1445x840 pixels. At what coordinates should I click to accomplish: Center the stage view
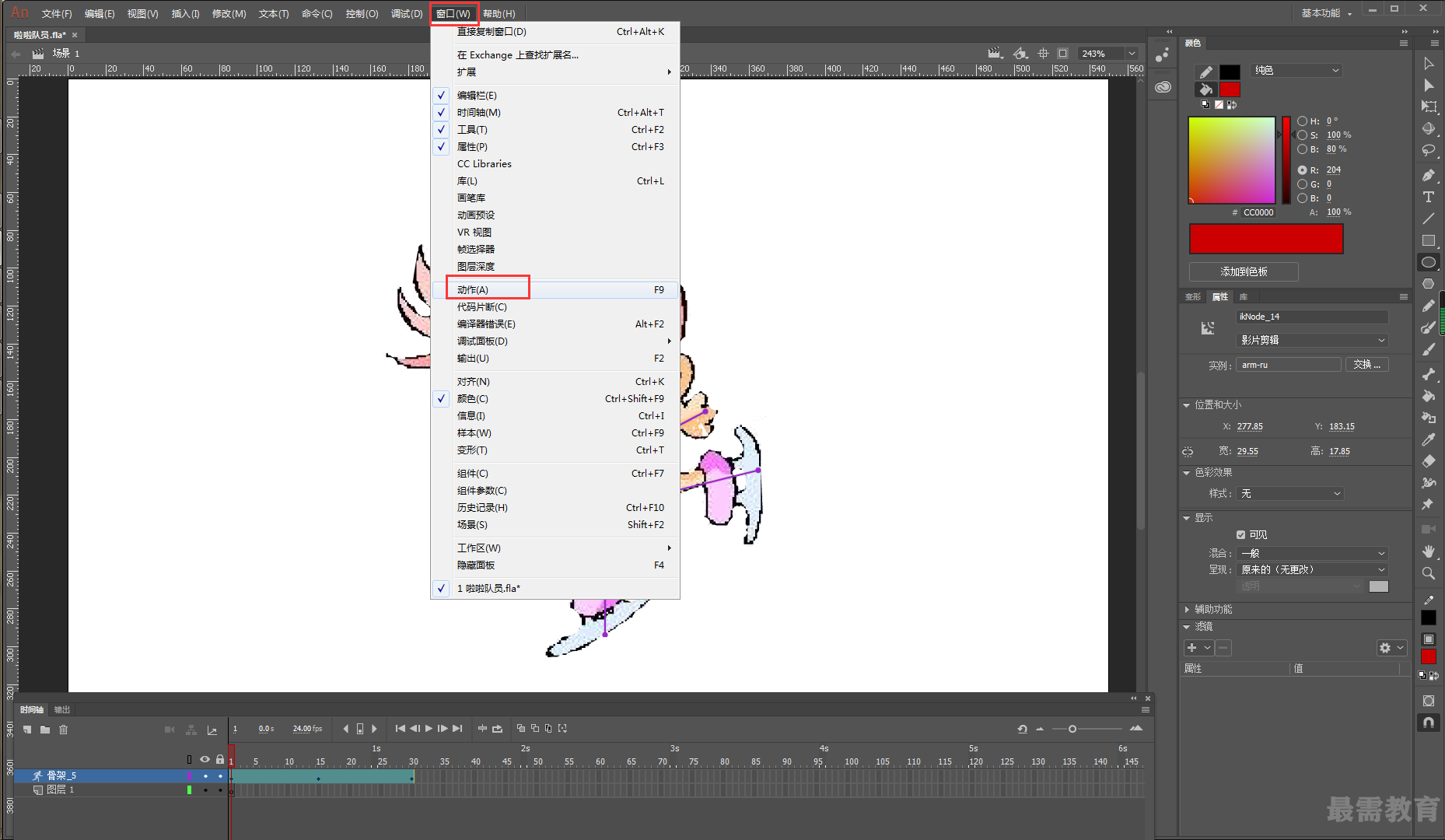[1043, 54]
